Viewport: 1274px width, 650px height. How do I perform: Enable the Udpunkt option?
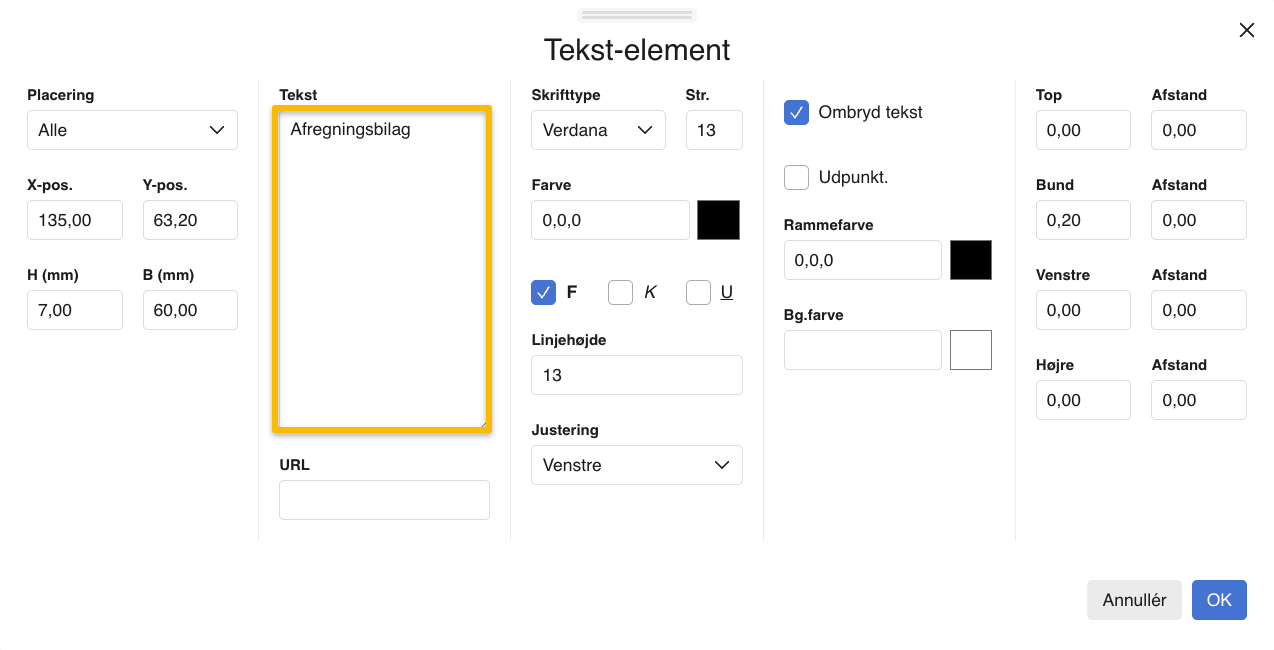click(x=796, y=177)
